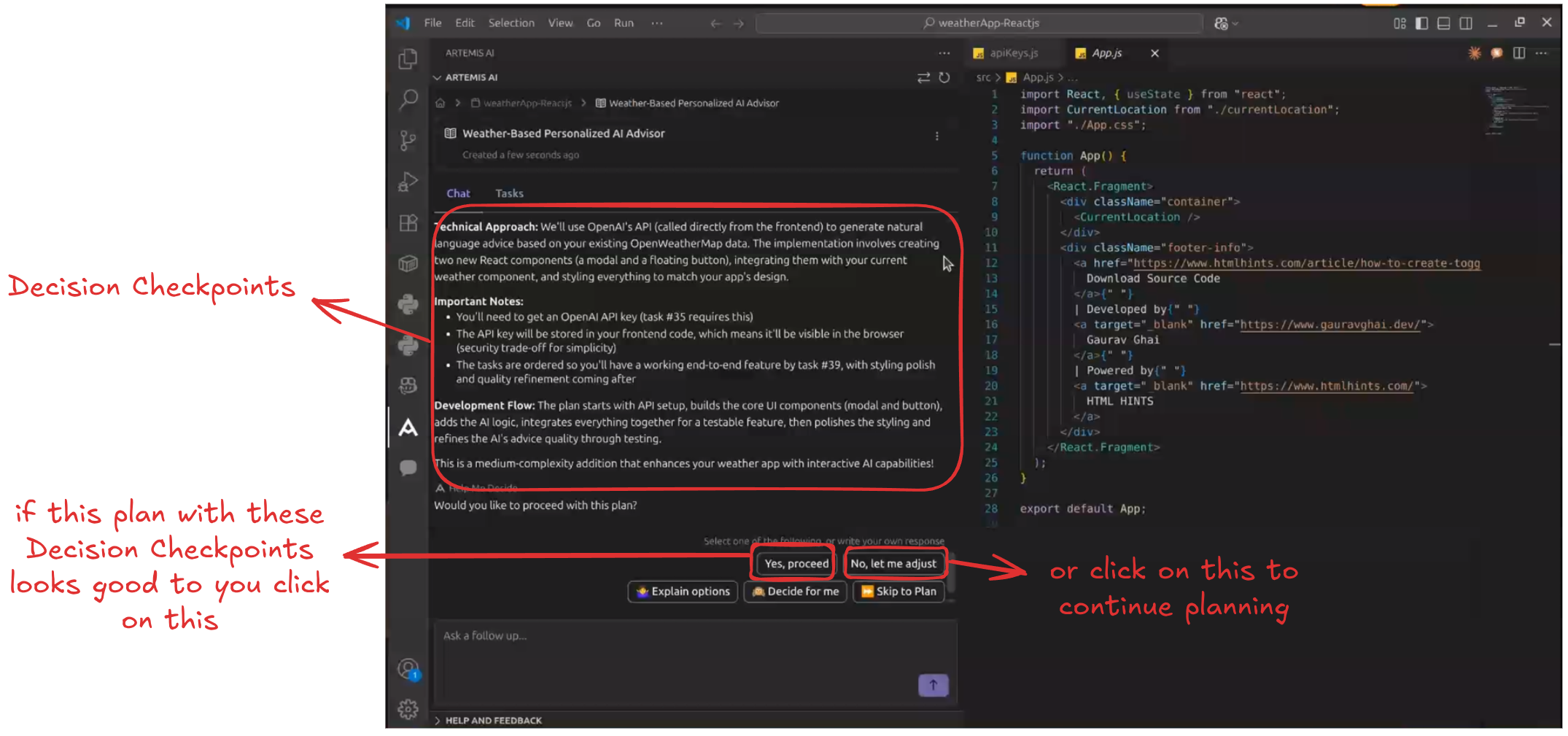Open the Source Control view

pos(408,140)
